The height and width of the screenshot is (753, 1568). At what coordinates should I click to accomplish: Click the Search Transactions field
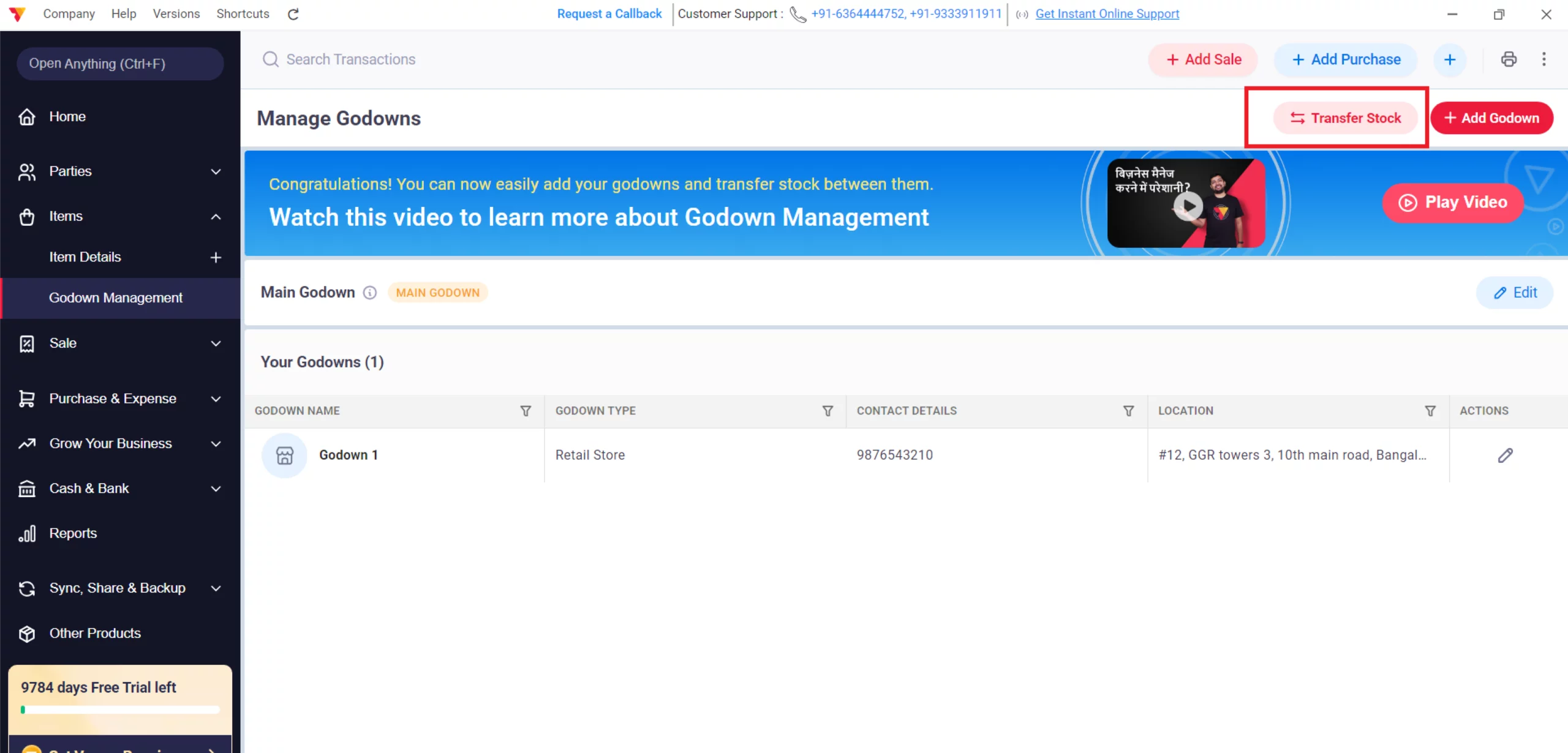pyautogui.click(x=350, y=59)
